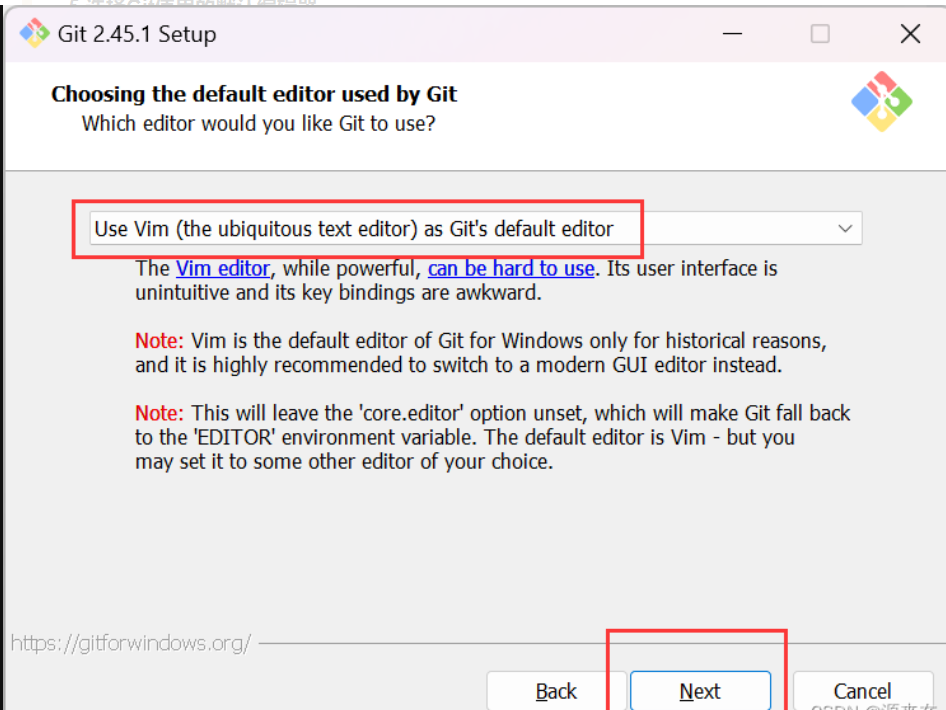The width and height of the screenshot is (946, 710).
Task: Go Back to the previous setup page
Action: pyautogui.click(x=556, y=691)
